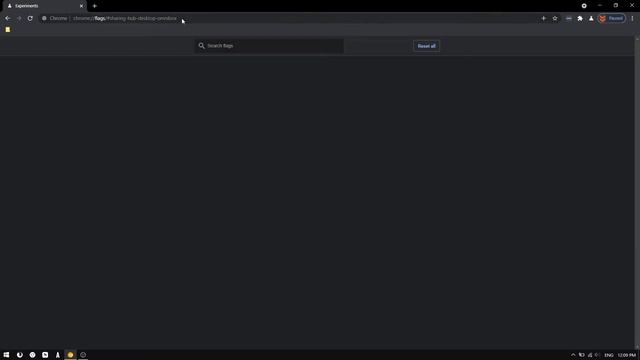This screenshot has width=640, height=360.
Task: Click the Reset all button
Action: (426, 46)
